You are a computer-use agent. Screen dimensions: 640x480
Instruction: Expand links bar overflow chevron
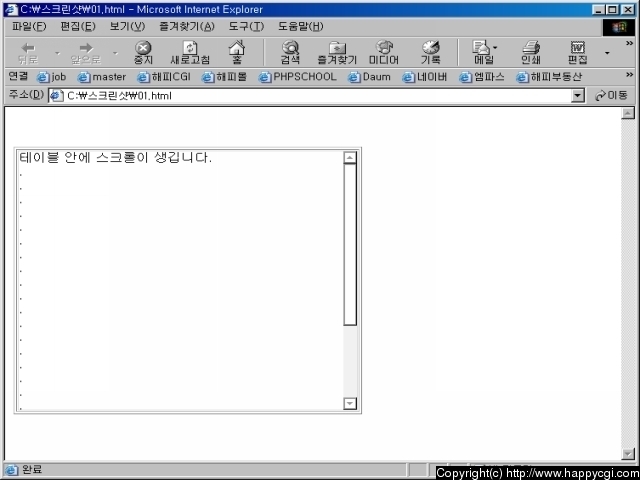(x=629, y=74)
